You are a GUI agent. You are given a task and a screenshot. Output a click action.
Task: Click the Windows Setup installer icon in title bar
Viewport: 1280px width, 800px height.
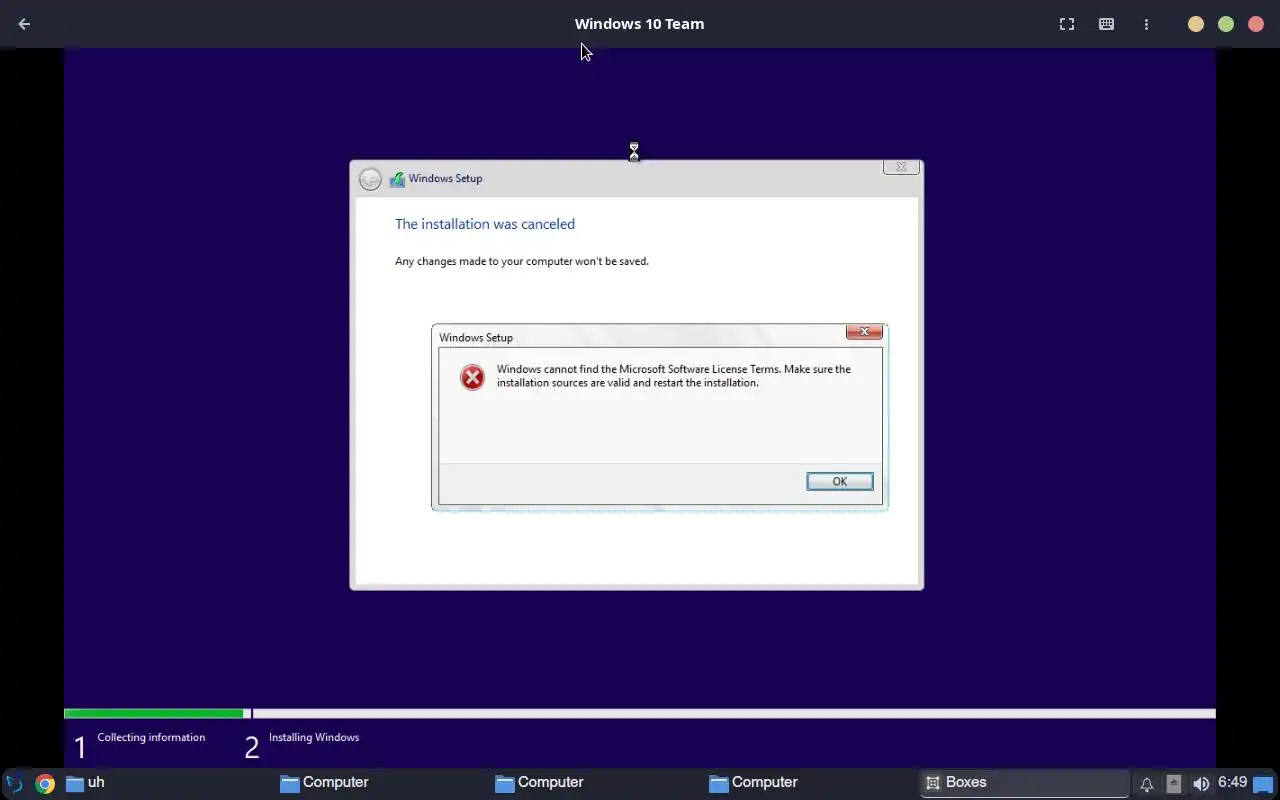(397, 179)
